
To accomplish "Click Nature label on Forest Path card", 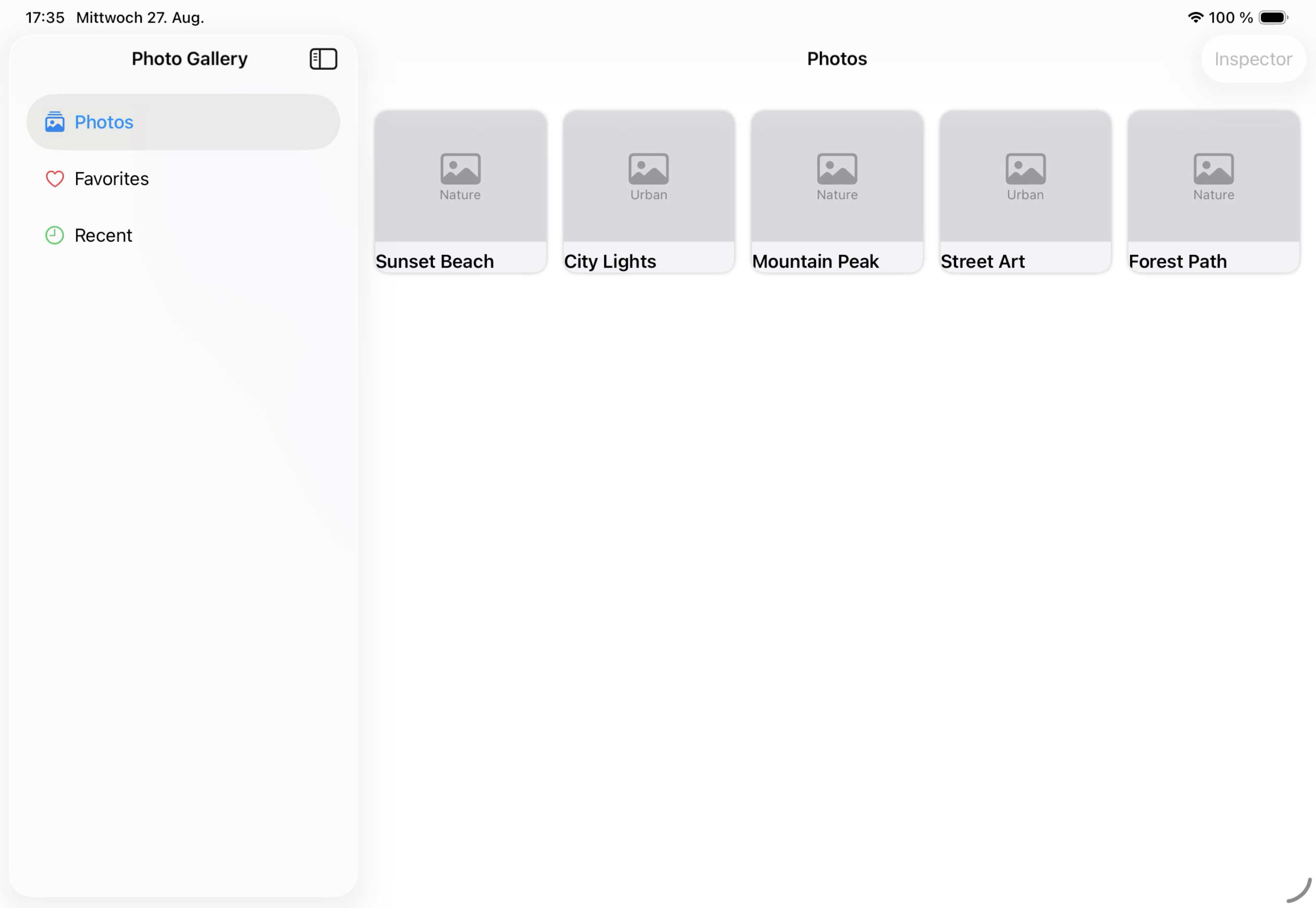I will tap(1214, 195).
